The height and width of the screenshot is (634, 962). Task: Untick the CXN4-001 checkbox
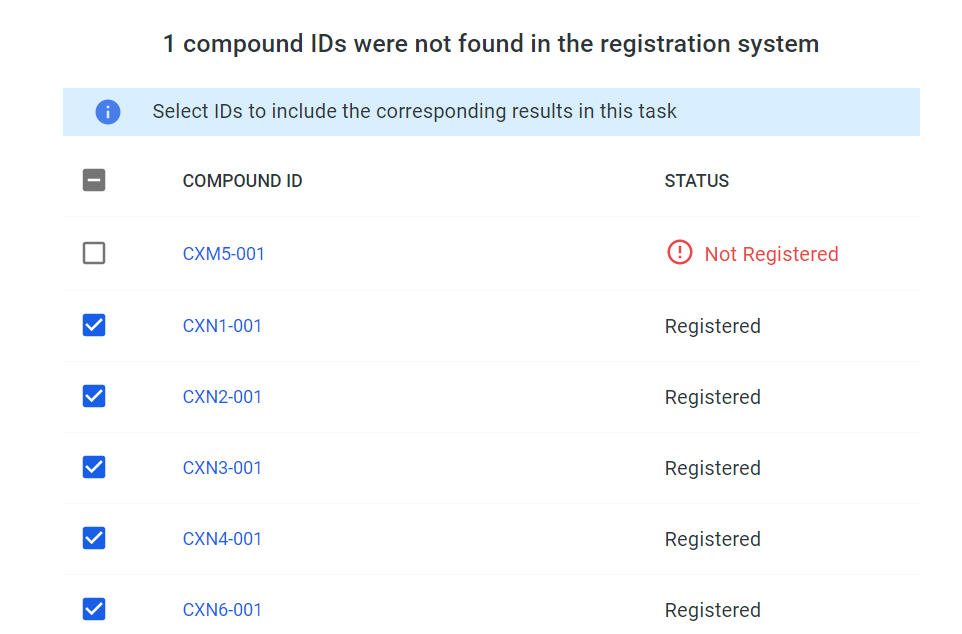tap(94, 538)
